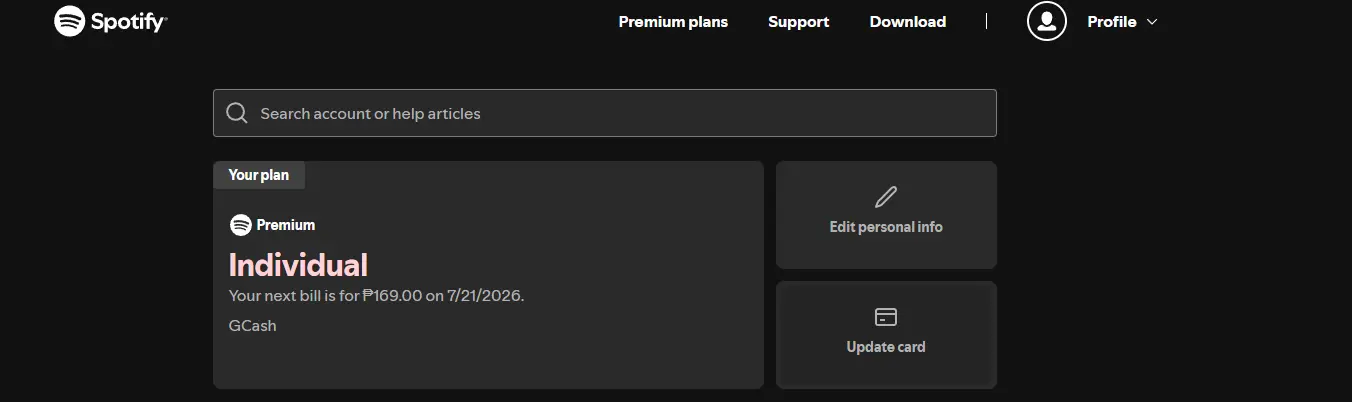Open the Premium plans menu item
The height and width of the screenshot is (402, 1352).
[x=673, y=22]
